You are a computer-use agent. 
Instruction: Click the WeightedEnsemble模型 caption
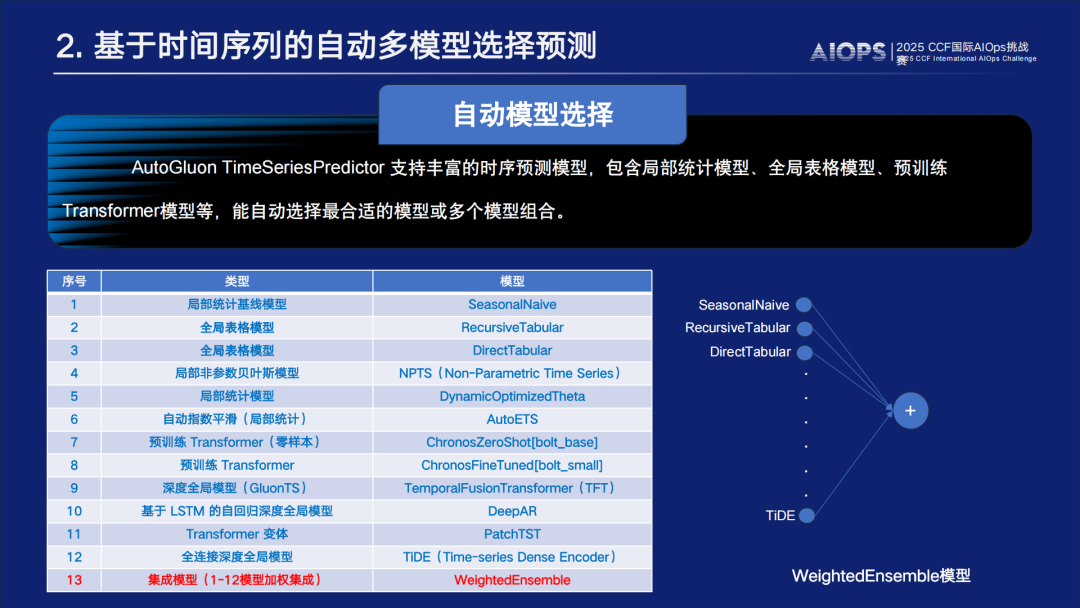click(881, 576)
